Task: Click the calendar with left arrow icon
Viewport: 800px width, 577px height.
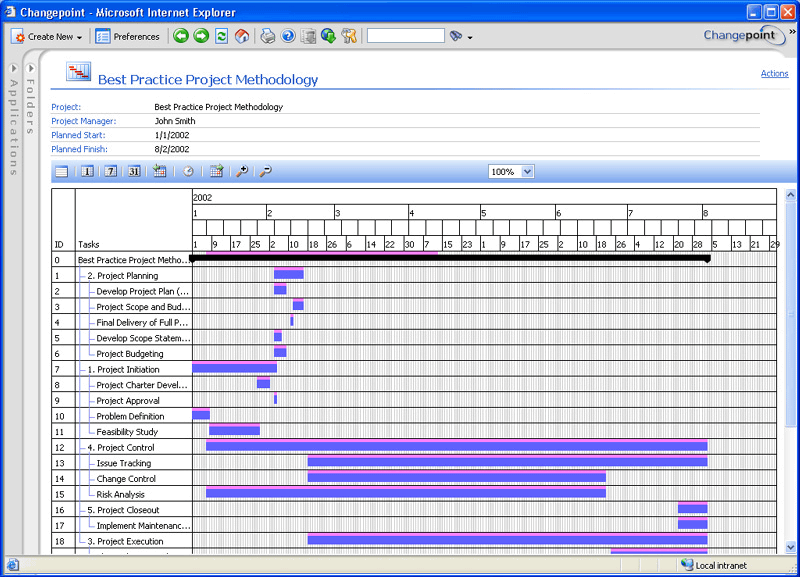Action: coord(160,171)
